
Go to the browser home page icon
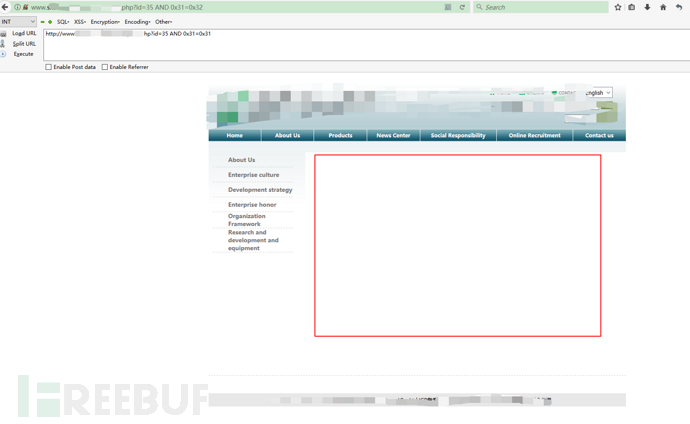[x=663, y=7]
